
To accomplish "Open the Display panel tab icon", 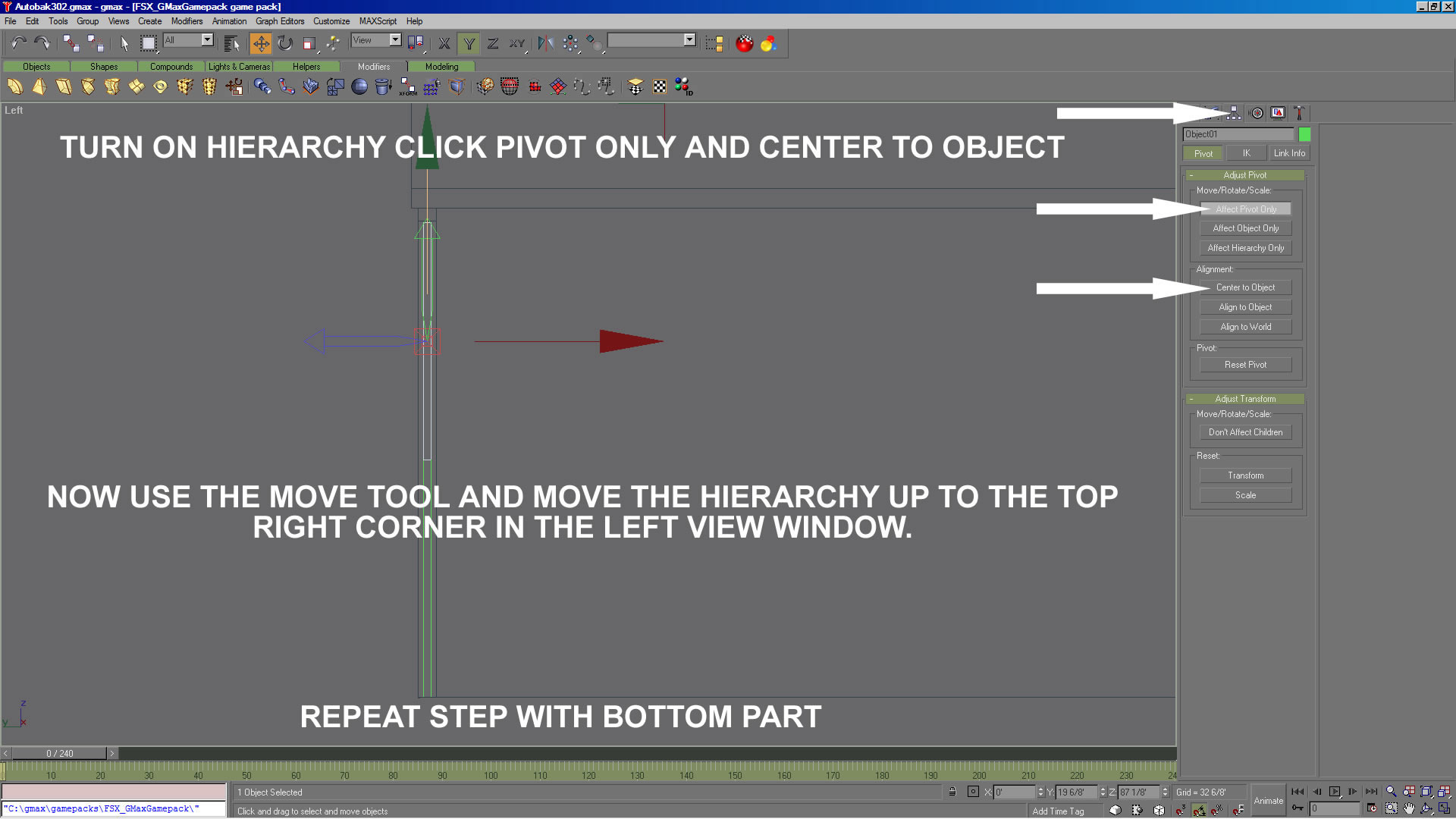I will (1278, 113).
